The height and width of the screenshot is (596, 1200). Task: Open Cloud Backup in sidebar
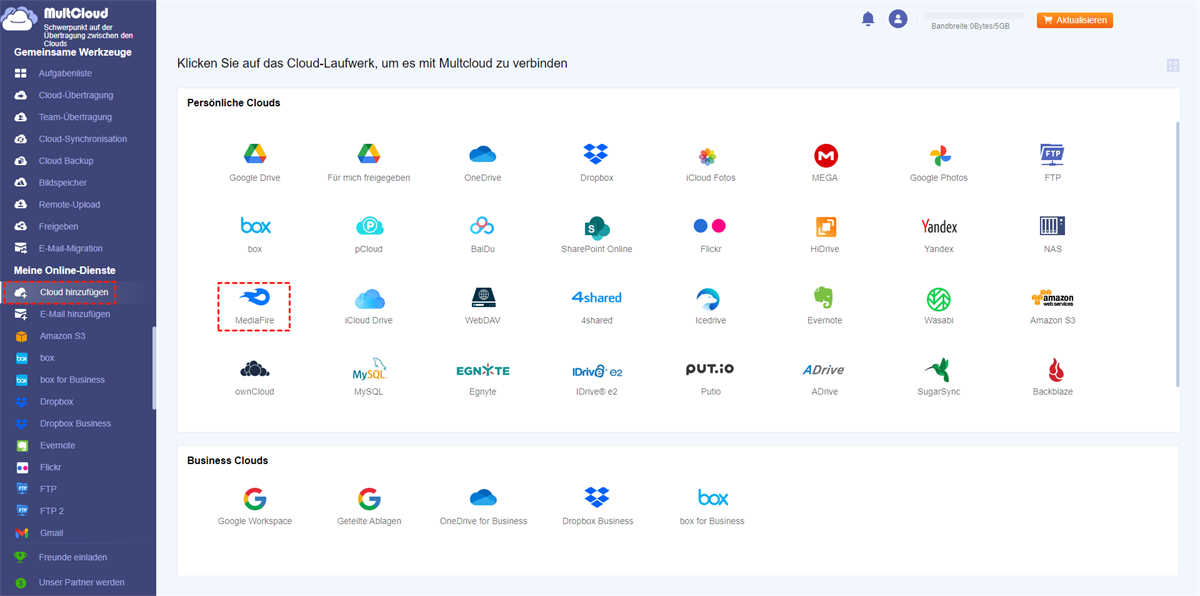pos(66,161)
